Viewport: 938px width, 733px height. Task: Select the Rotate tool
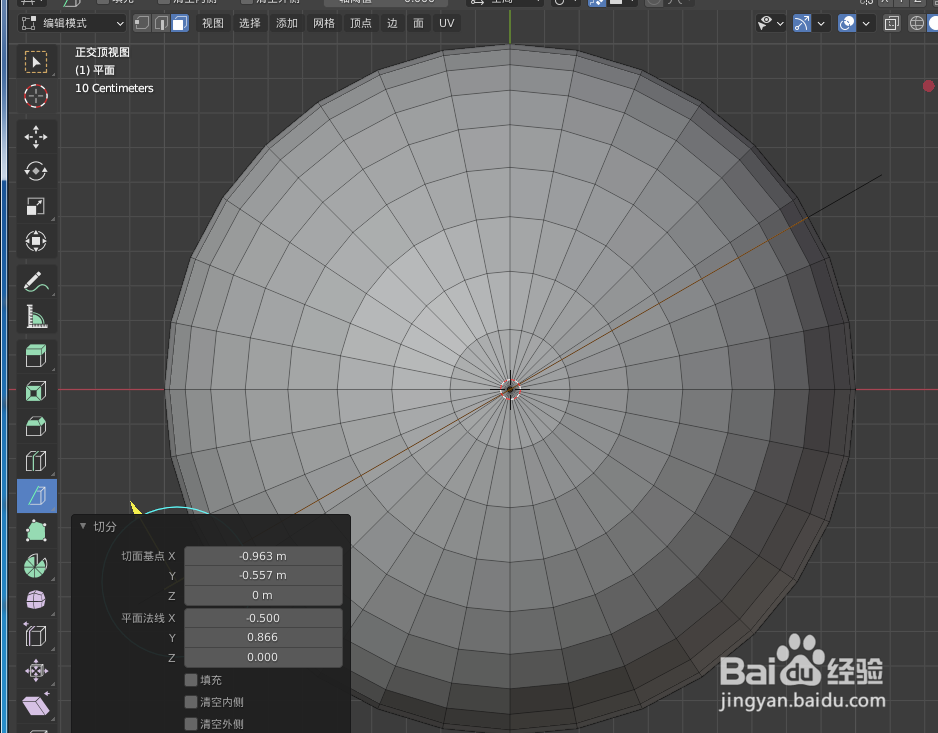pyautogui.click(x=36, y=171)
